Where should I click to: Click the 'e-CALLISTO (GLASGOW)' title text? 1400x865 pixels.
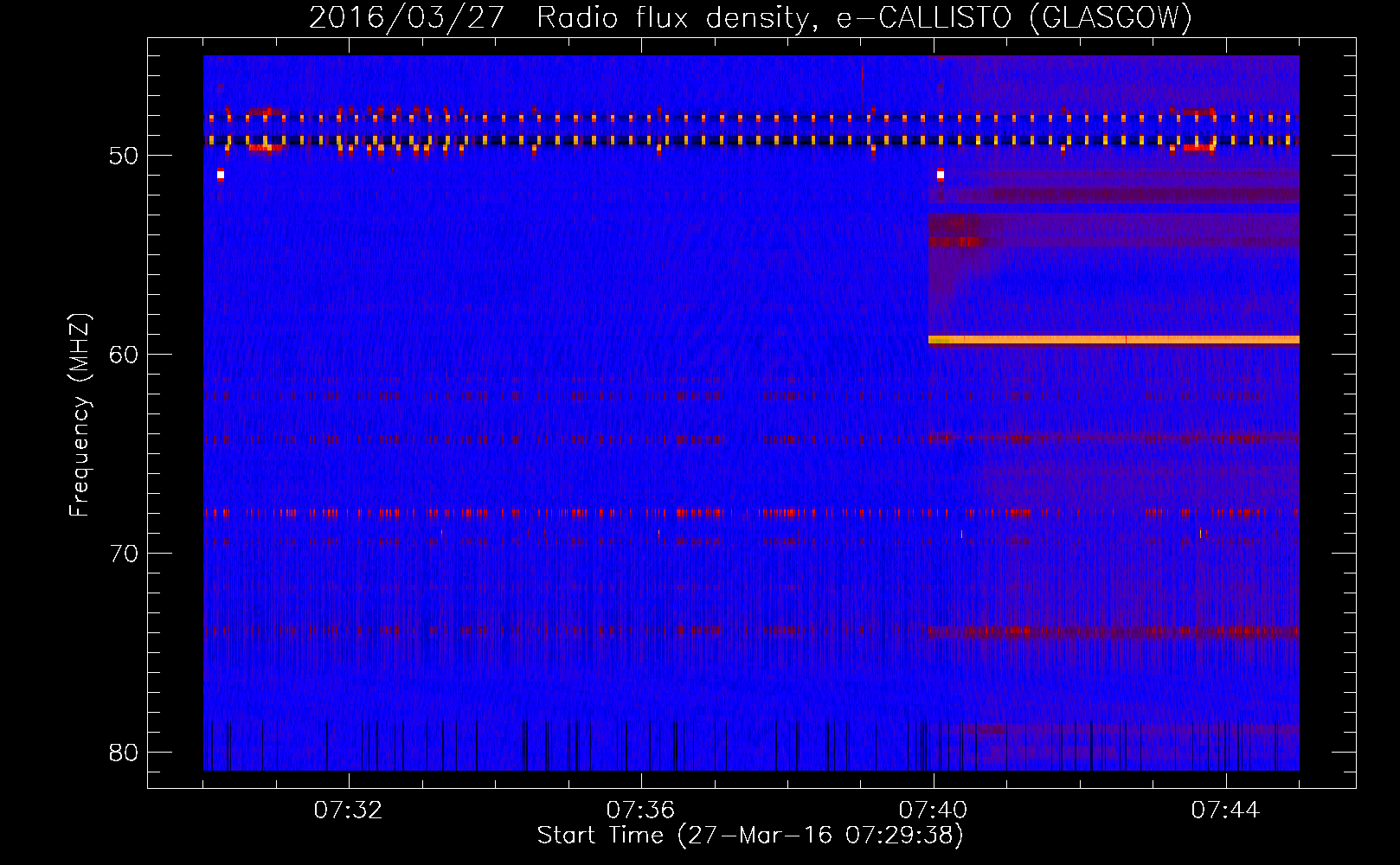(1014, 18)
